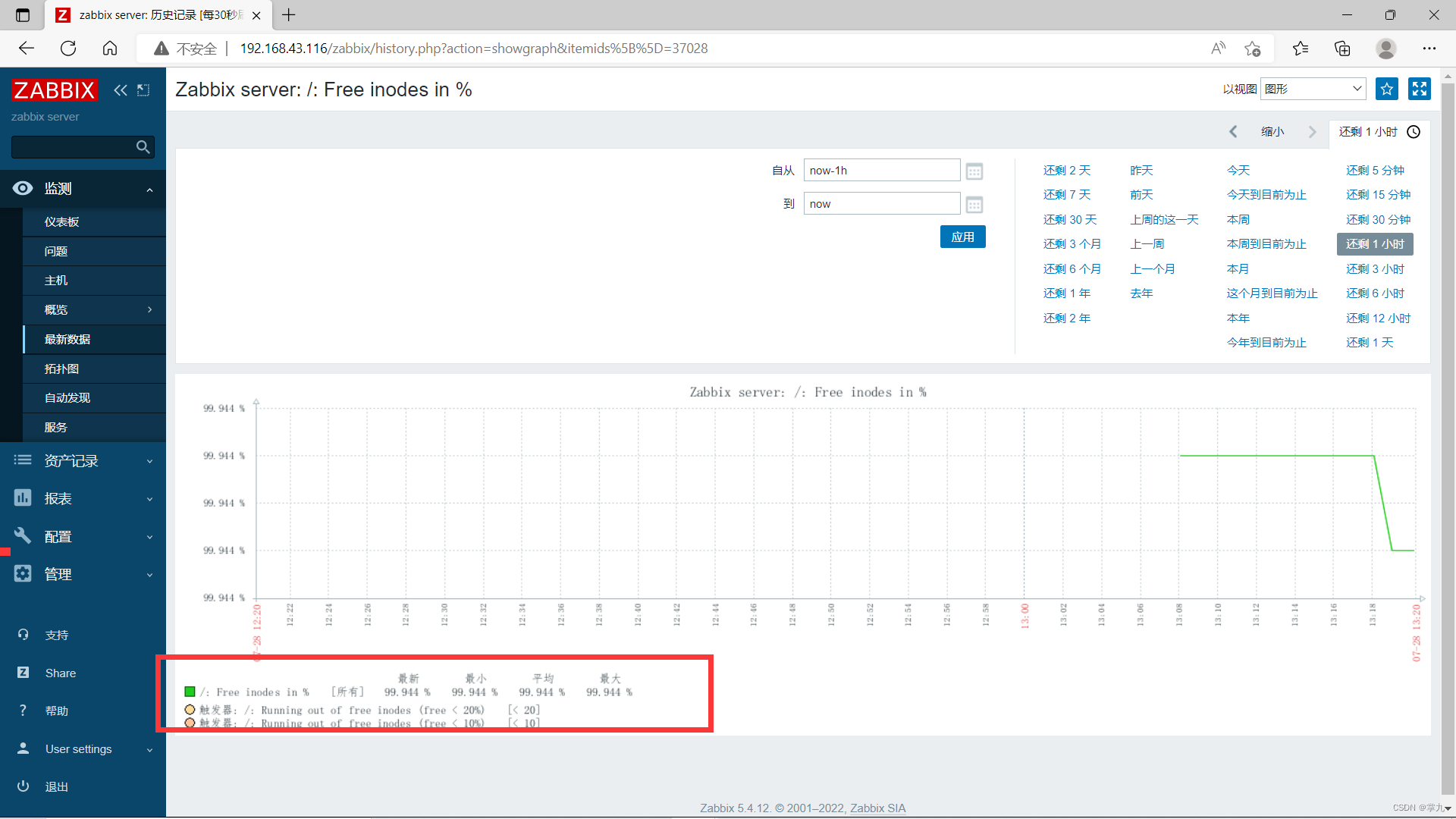Go to next time period arrow

tap(1313, 132)
